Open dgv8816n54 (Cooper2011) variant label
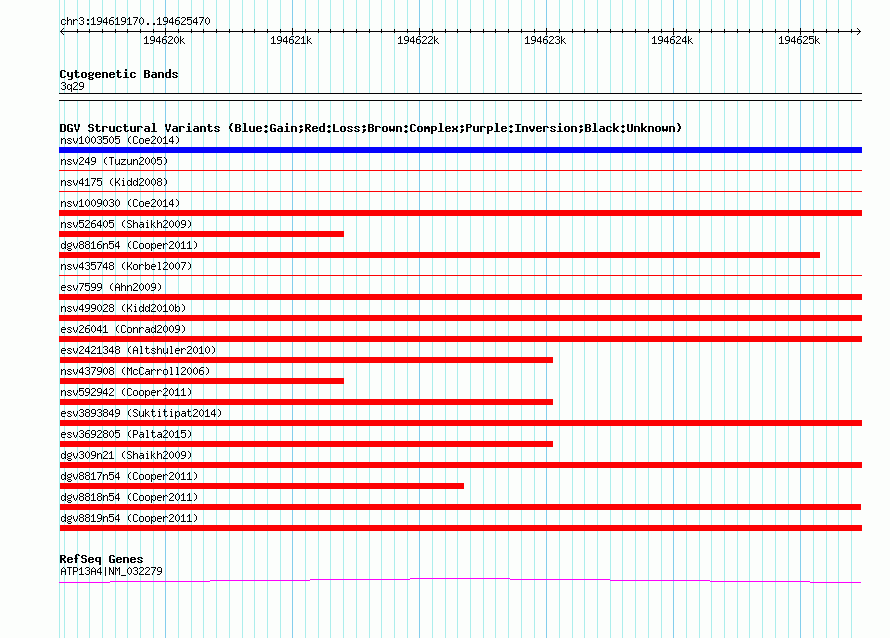This screenshot has width=890, height=638. (x=129, y=245)
